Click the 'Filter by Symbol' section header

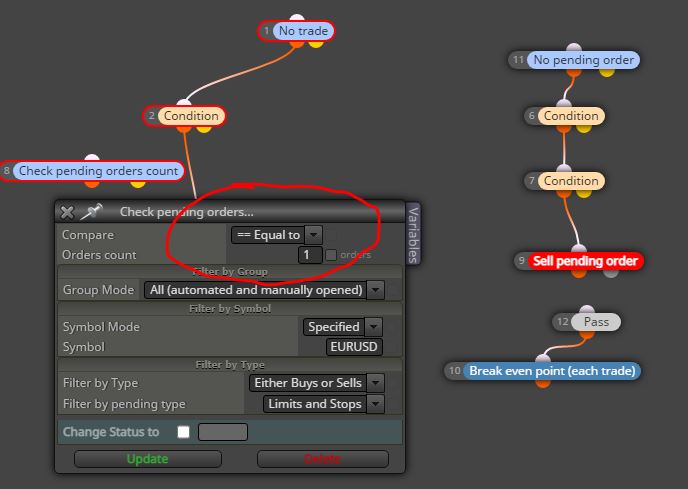click(230, 309)
